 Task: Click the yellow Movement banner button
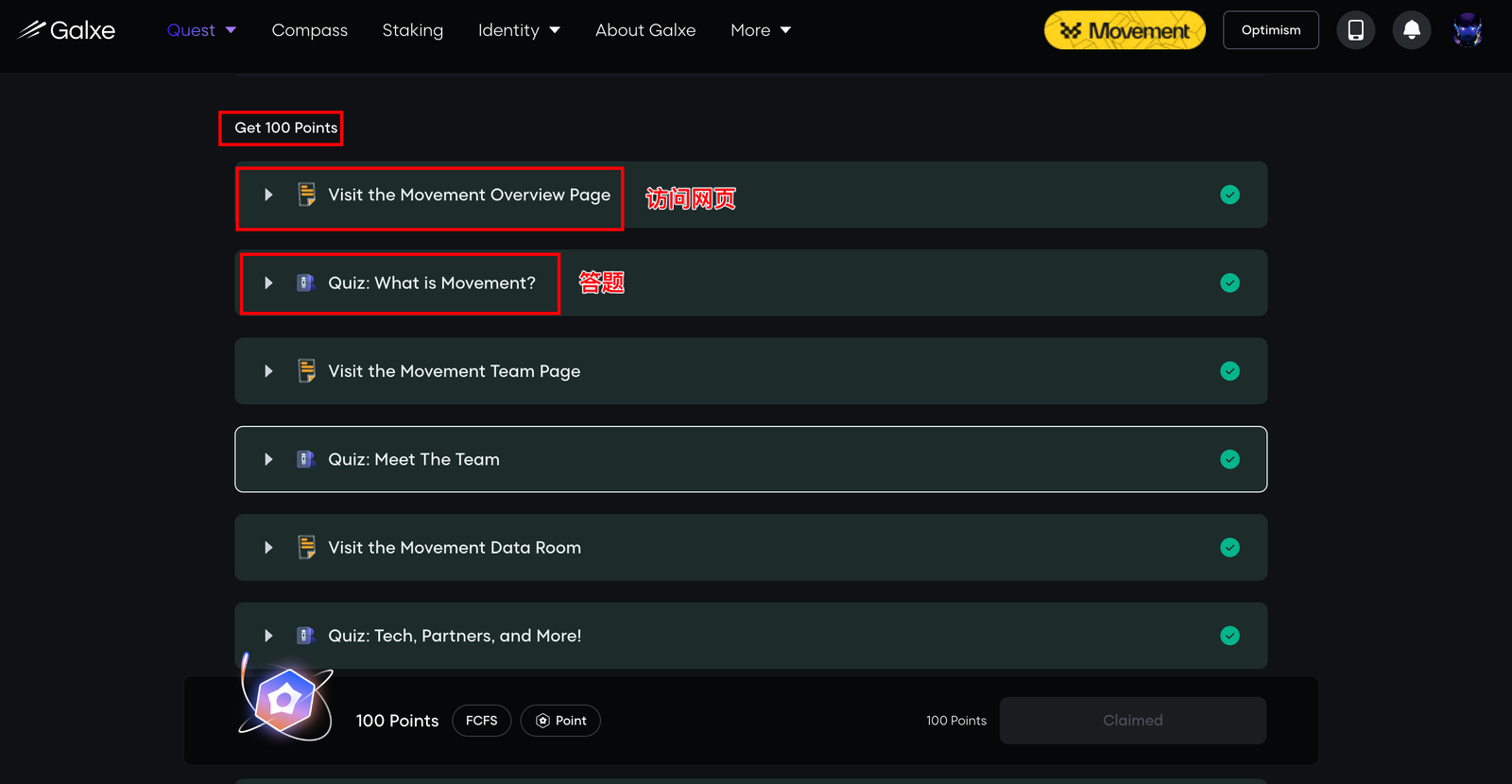click(1125, 30)
